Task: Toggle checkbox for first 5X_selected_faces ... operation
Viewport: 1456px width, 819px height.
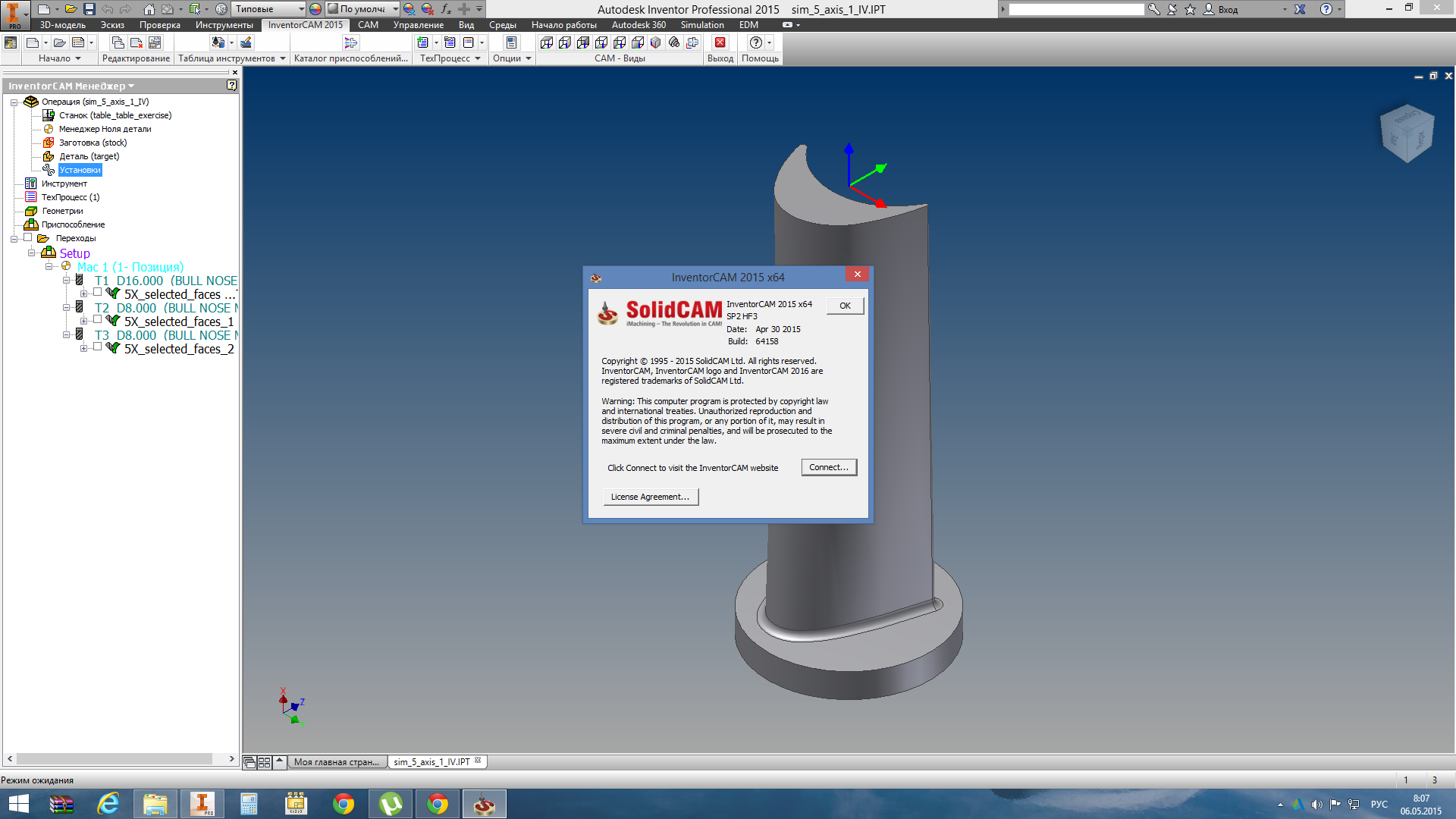Action: pyautogui.click(x=97, y=293)
